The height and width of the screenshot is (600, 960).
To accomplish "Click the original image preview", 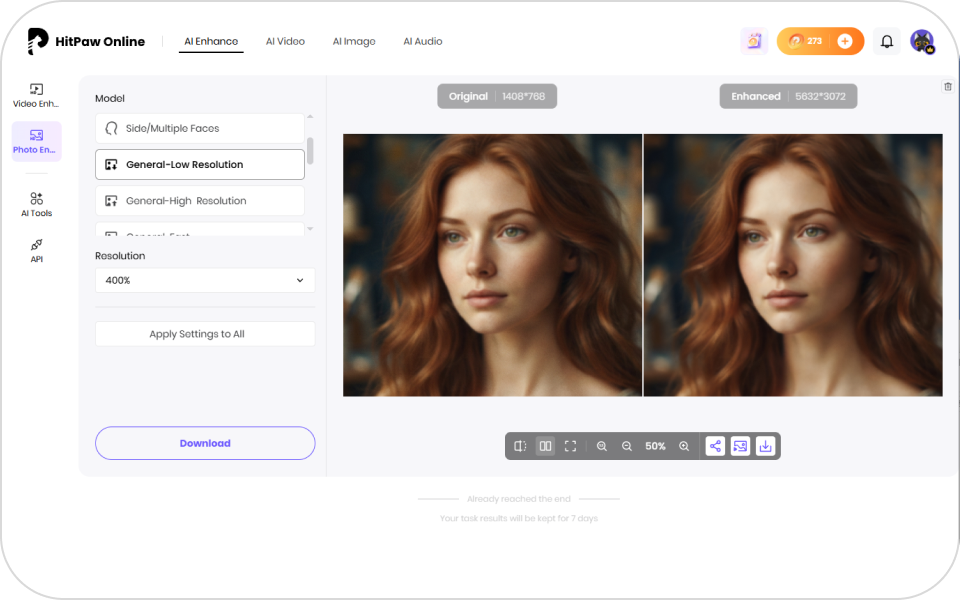I will (492, 265).
